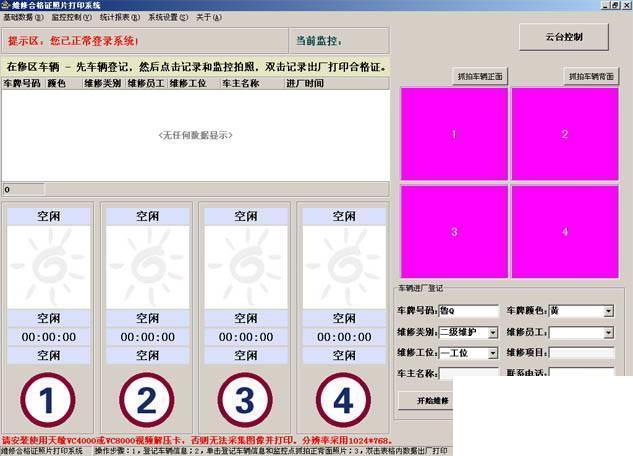Click the sun logo image above workstation 2
The width and height of the screenshot is (633, 456).
[147, 268]
